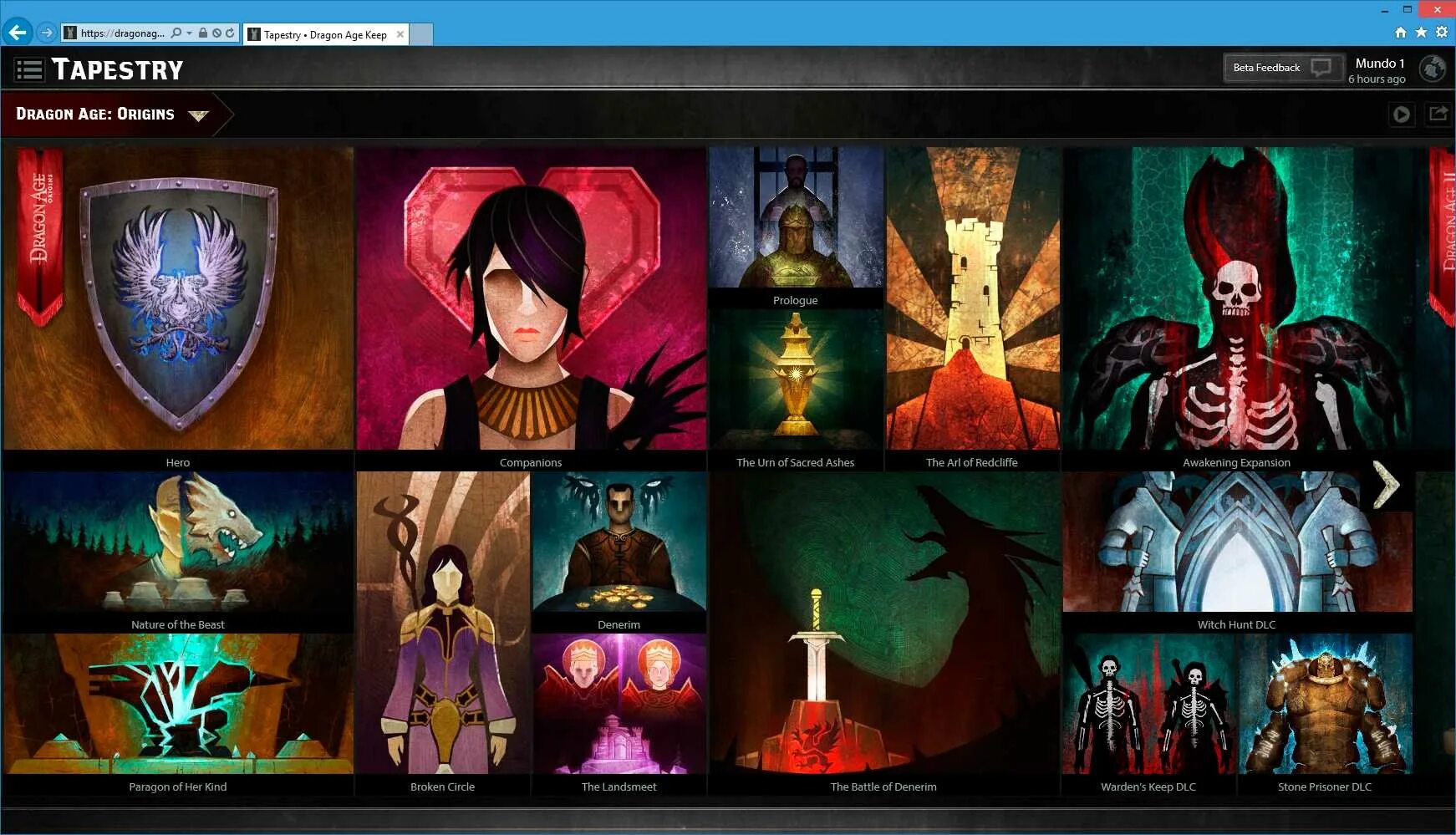Click the '6 hours ago' timestamp
The image size is (1456, 835).
[x=1377, y=79]
